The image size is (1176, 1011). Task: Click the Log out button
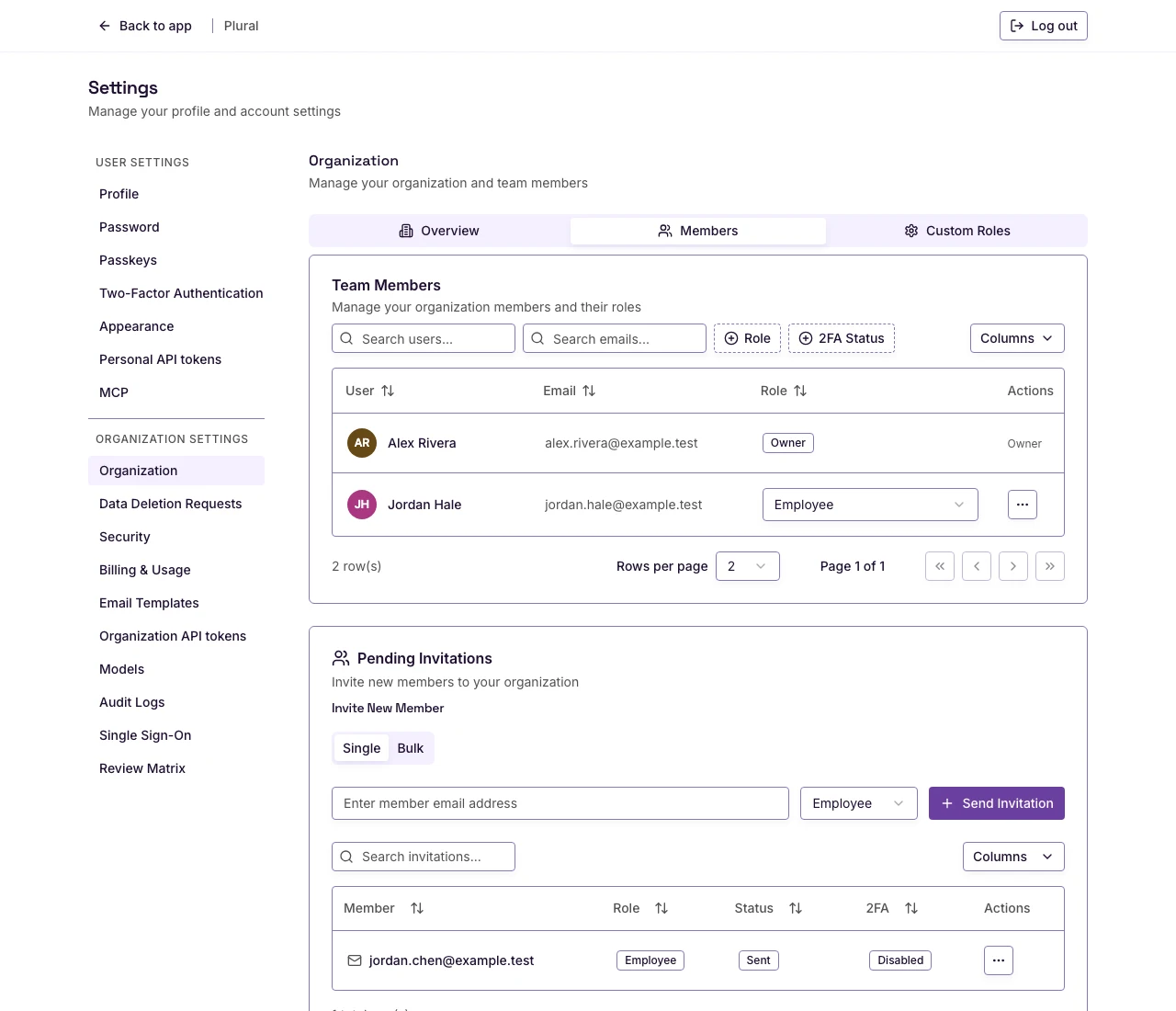click(x=1044, y=26)
